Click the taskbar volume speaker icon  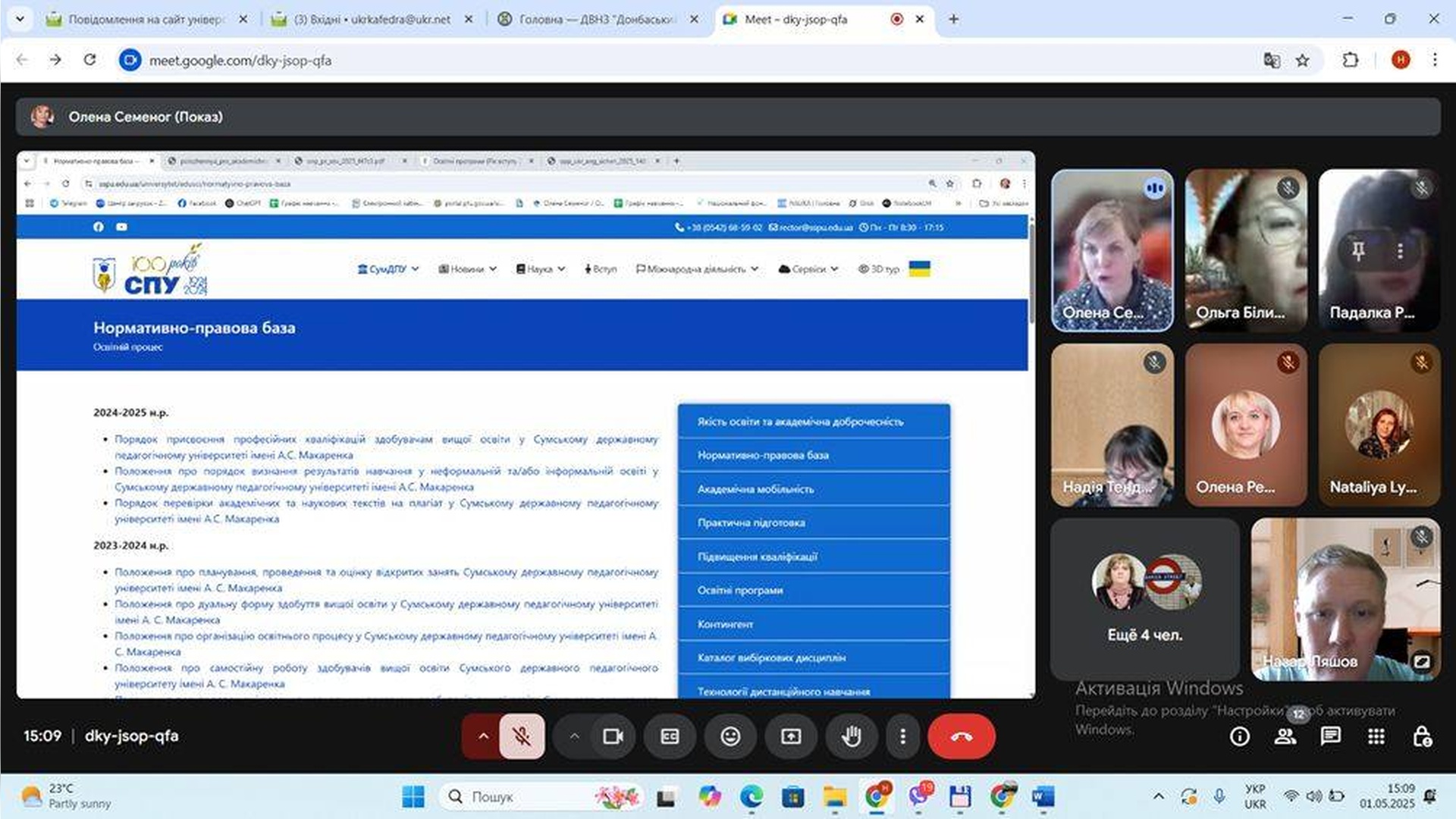tap(1314, 796)
